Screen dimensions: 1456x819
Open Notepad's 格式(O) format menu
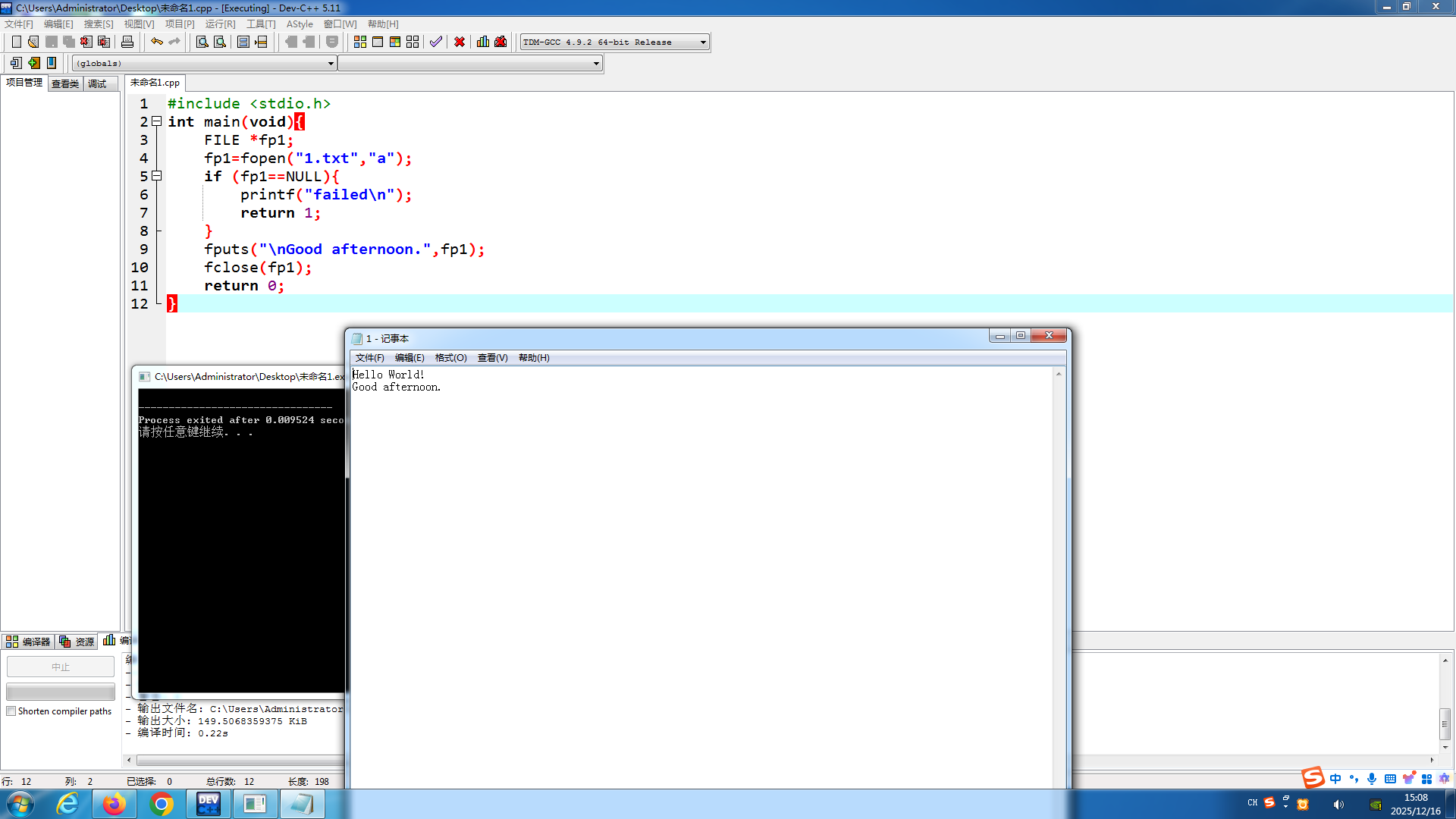coord(450,358)
